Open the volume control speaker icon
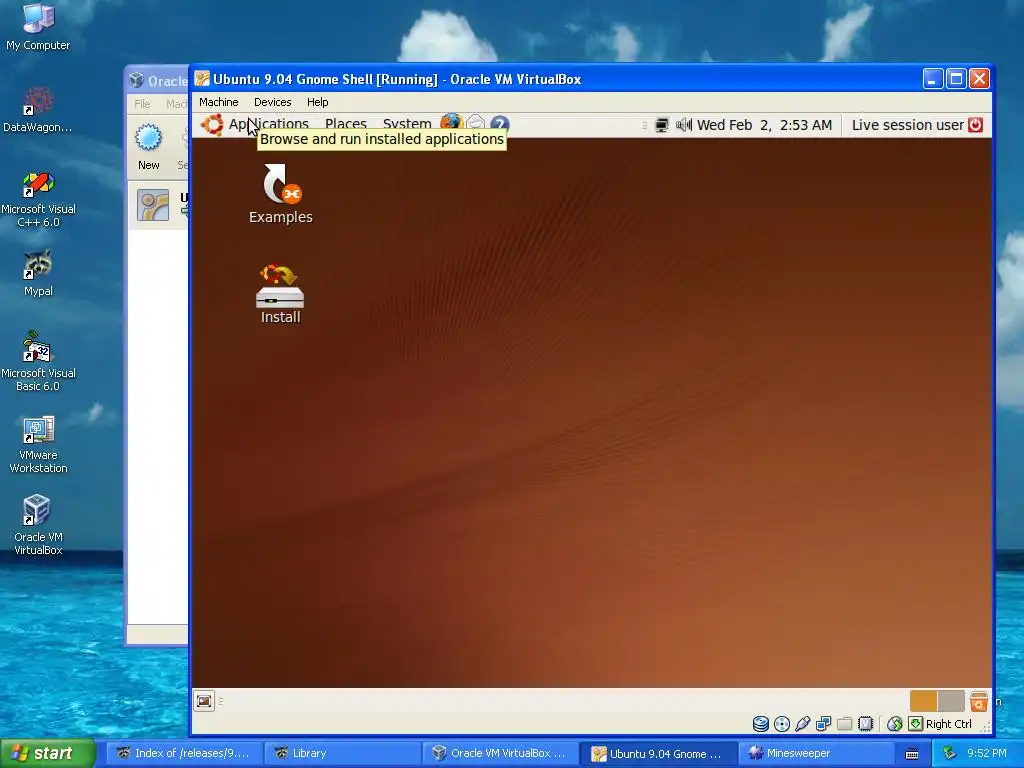Image resolution: width=1024 pixels, height=768 pixels. click(x=683, y=125)
